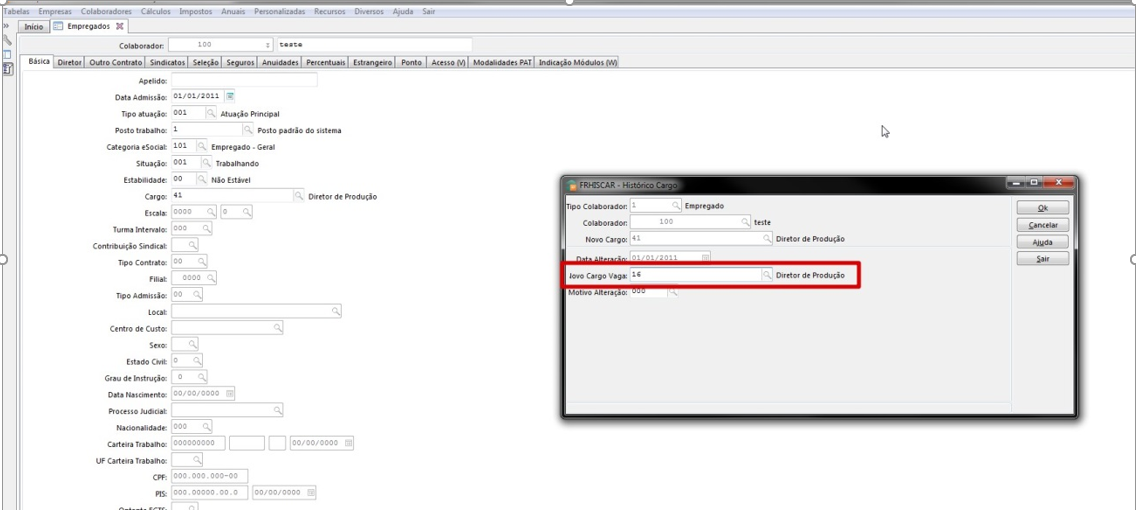Open the Centro de Custo search icon
The image size is (1136, 510).
click(x=278, y=328)
